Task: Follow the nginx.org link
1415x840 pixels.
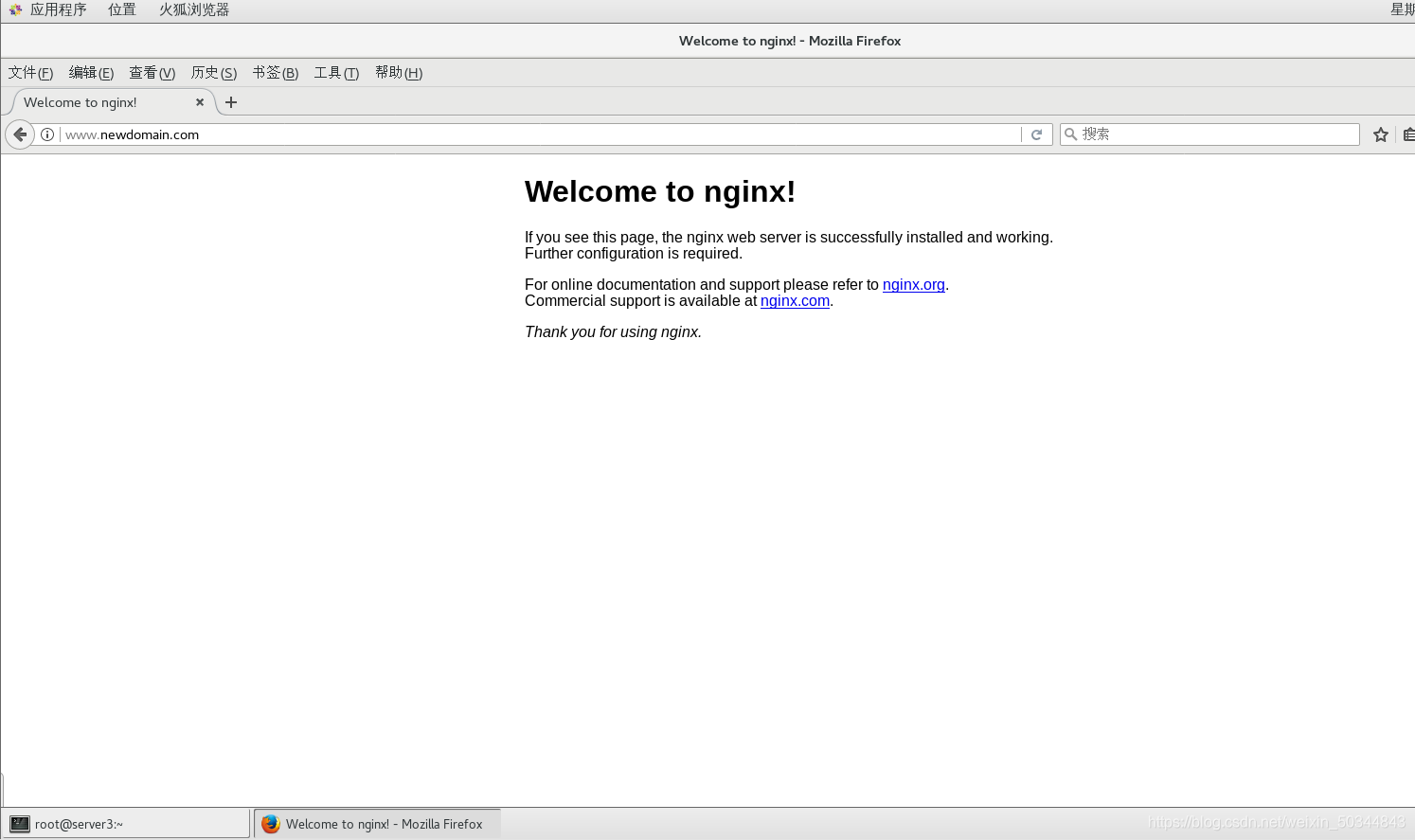Action: 914,285
